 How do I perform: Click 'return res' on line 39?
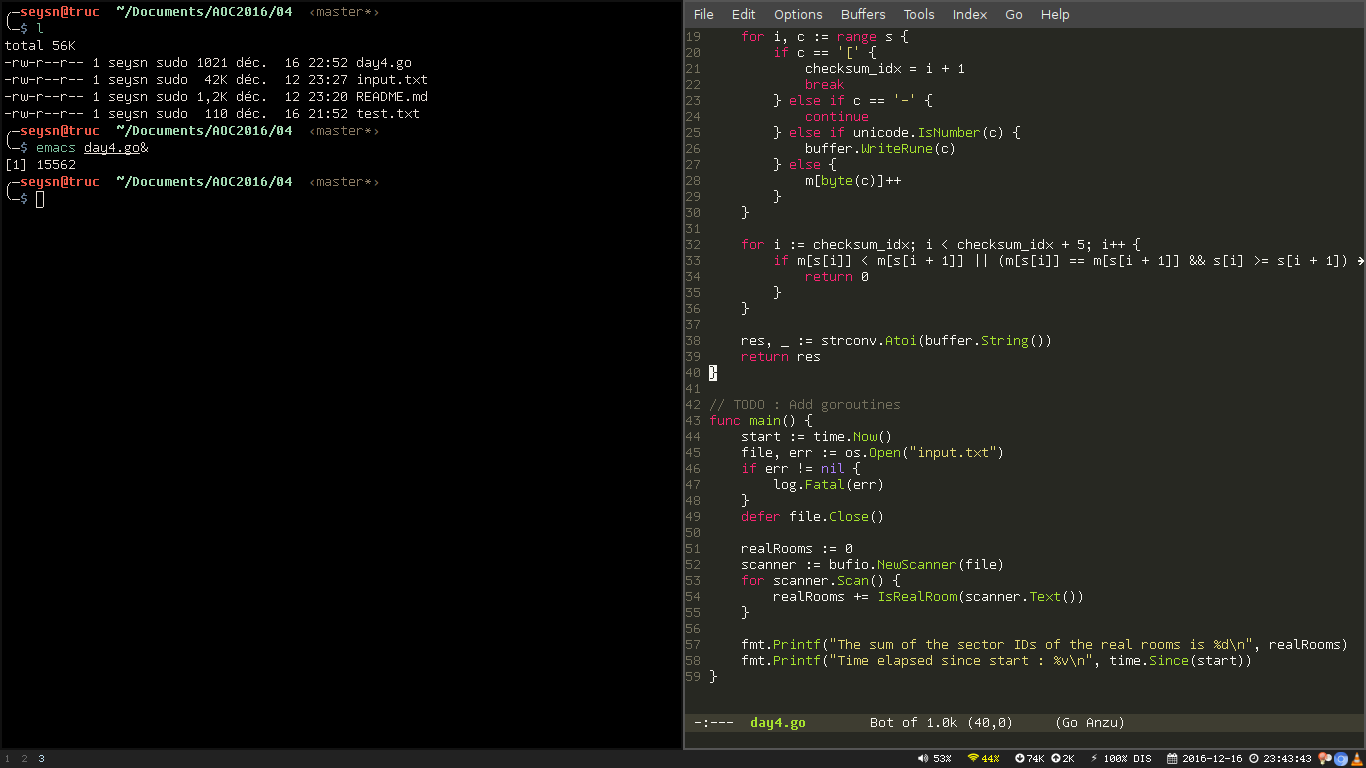point(781,357)
